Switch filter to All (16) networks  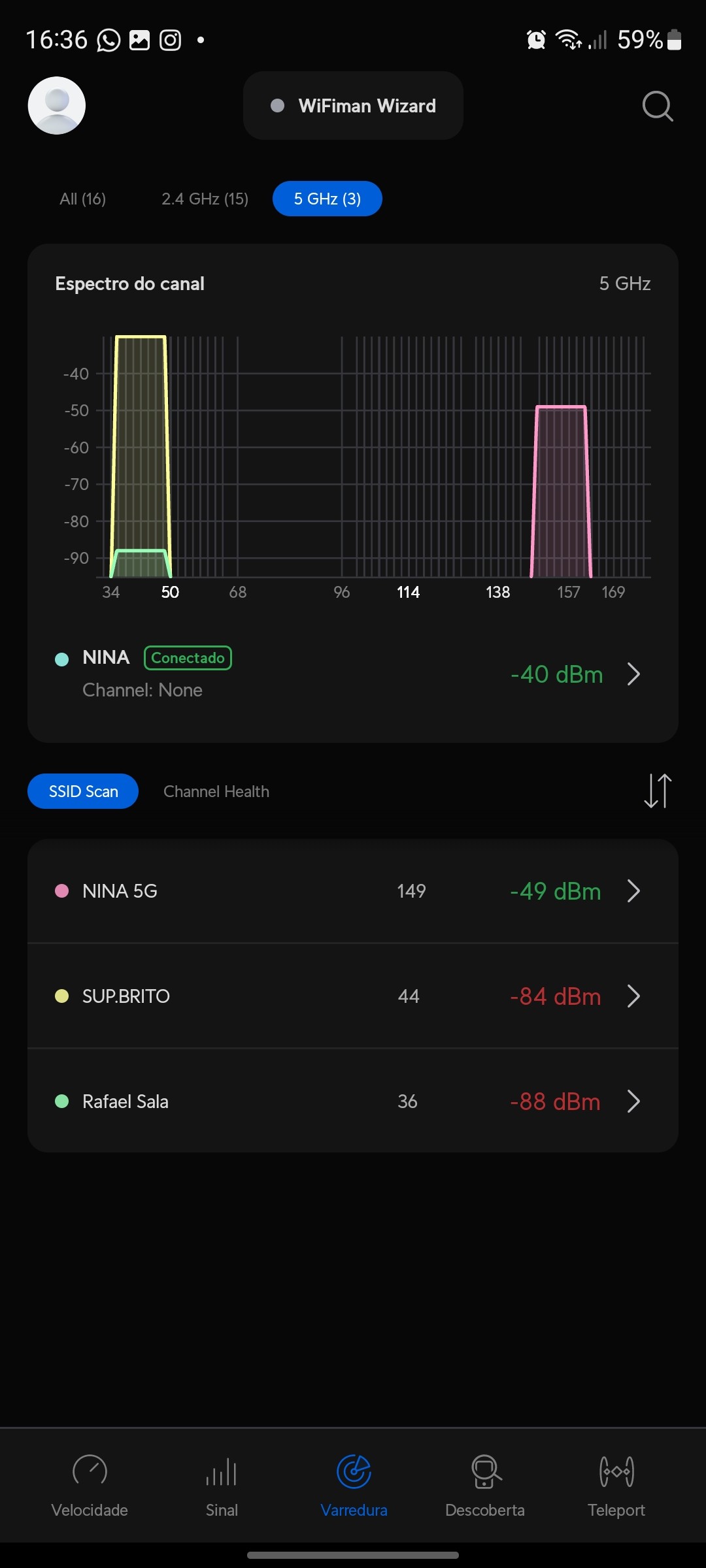82,199
